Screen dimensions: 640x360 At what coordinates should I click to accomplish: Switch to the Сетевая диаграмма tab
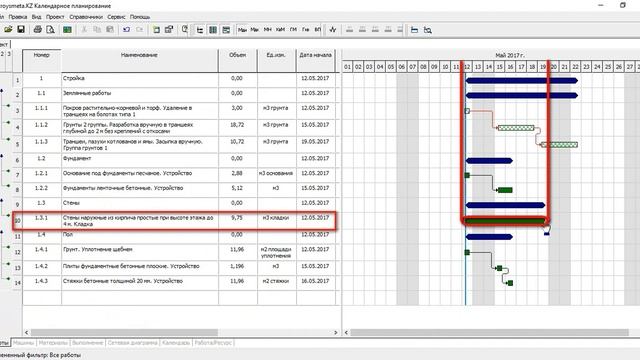(x=132, y=343)
